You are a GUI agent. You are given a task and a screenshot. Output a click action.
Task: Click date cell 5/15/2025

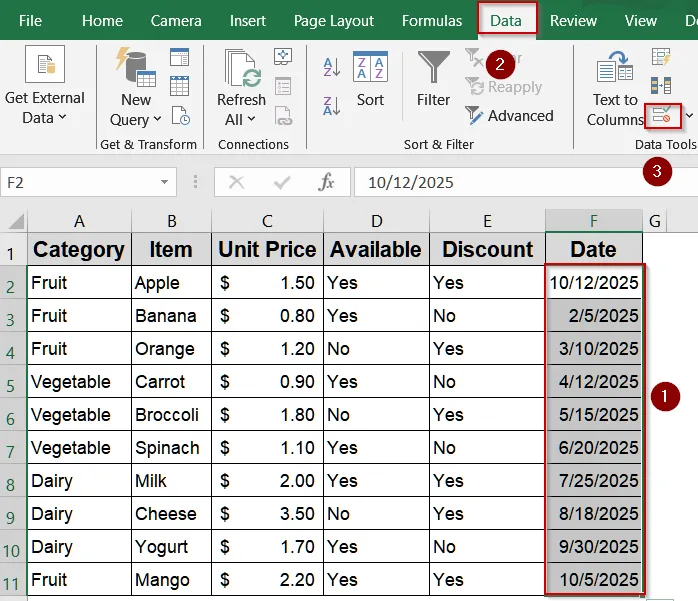pos(594,414)
